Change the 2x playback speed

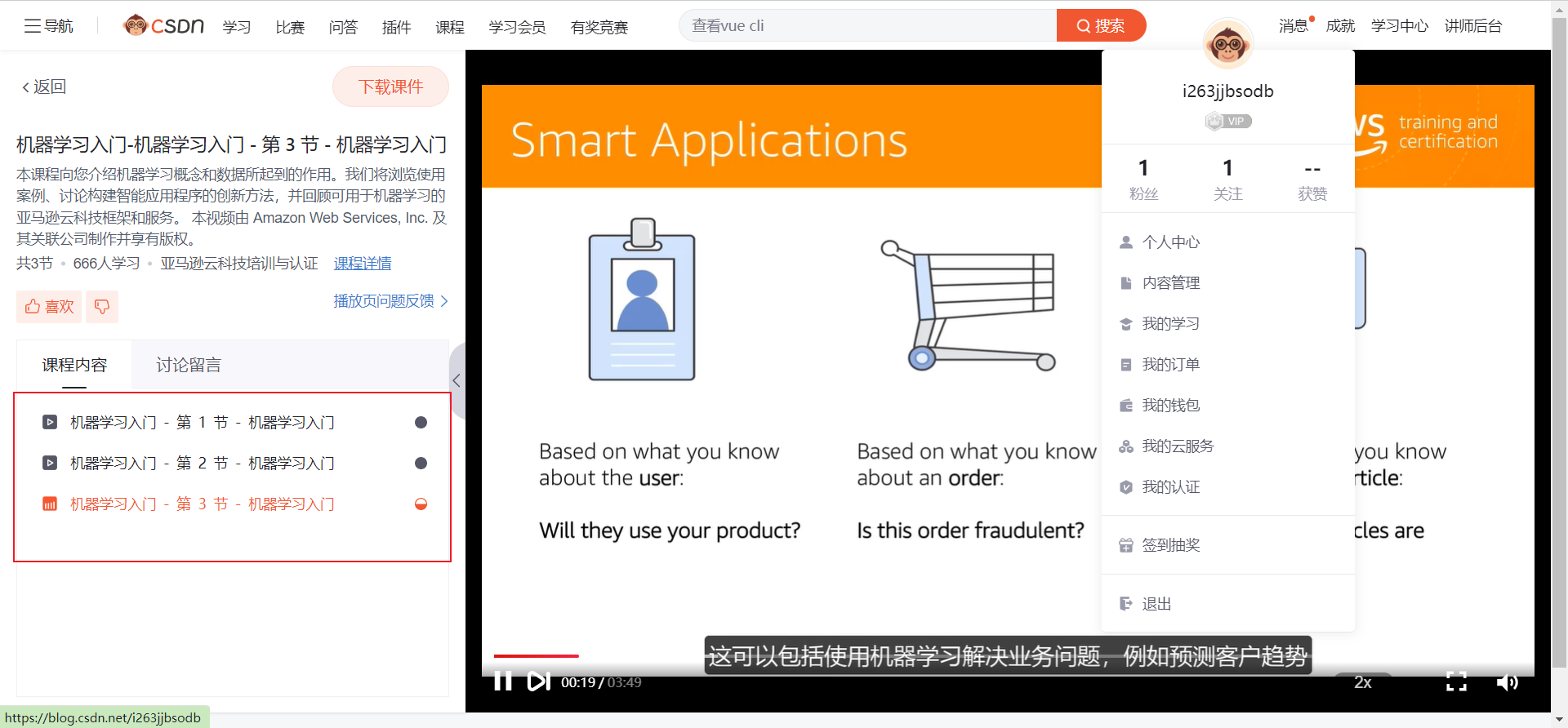pos(1363,682)
